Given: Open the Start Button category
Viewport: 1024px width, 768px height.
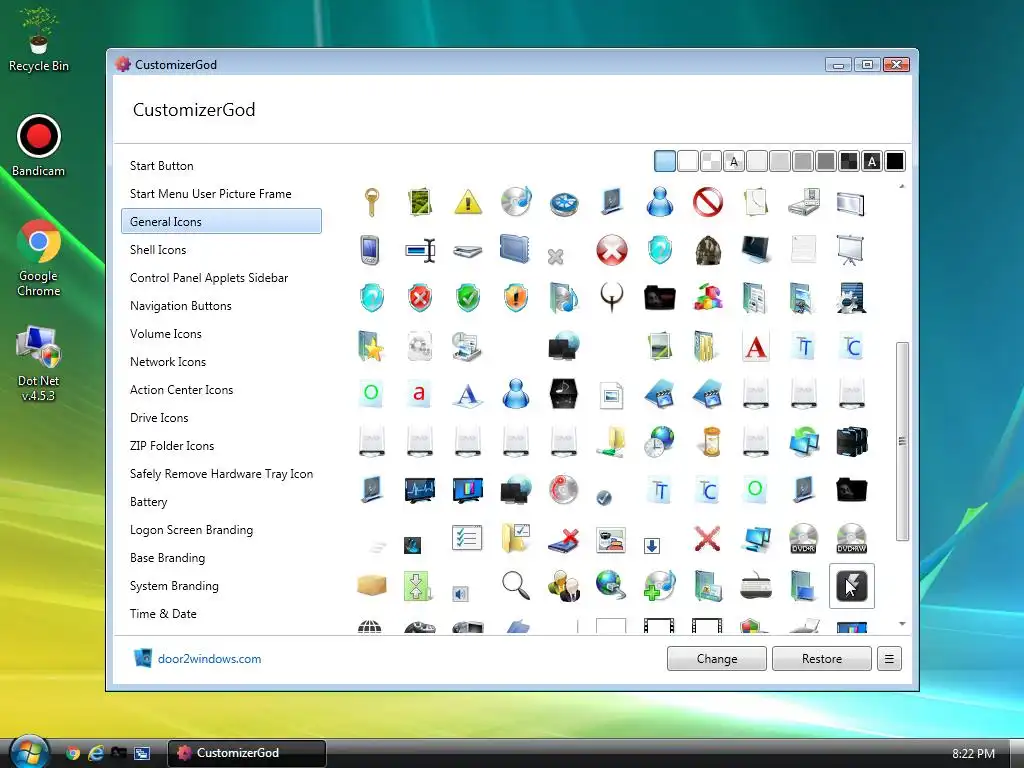Looking at the screenshot, I should pos(221,166).
